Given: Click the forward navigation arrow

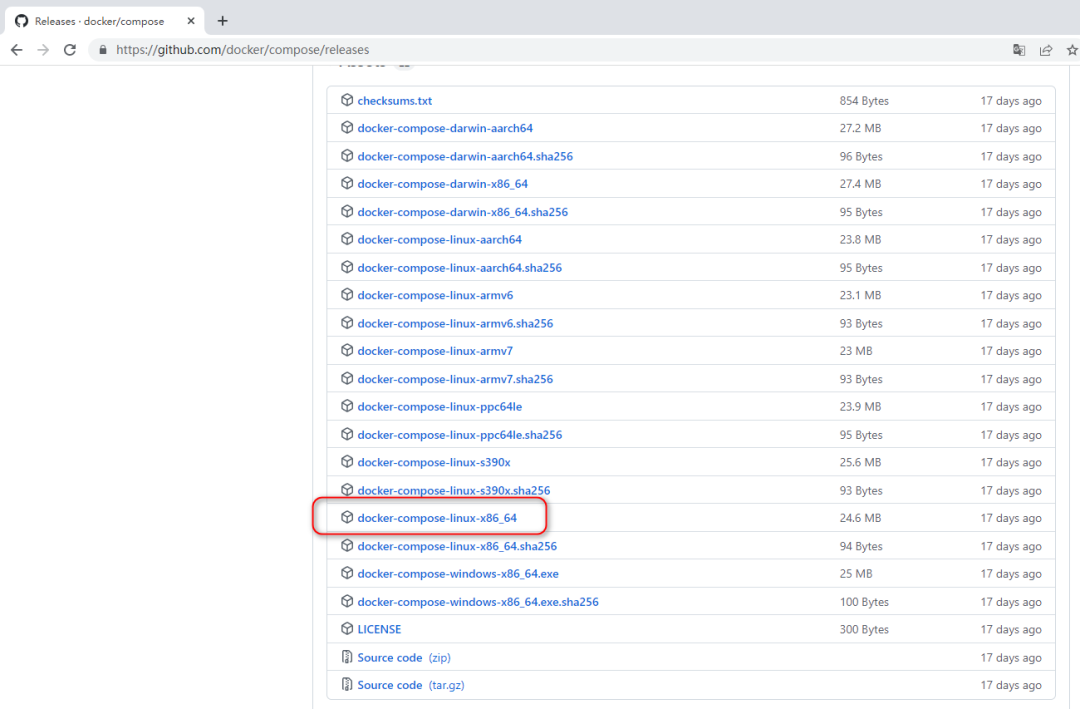Looking at the screenshot, I should (x=44, y=49).
